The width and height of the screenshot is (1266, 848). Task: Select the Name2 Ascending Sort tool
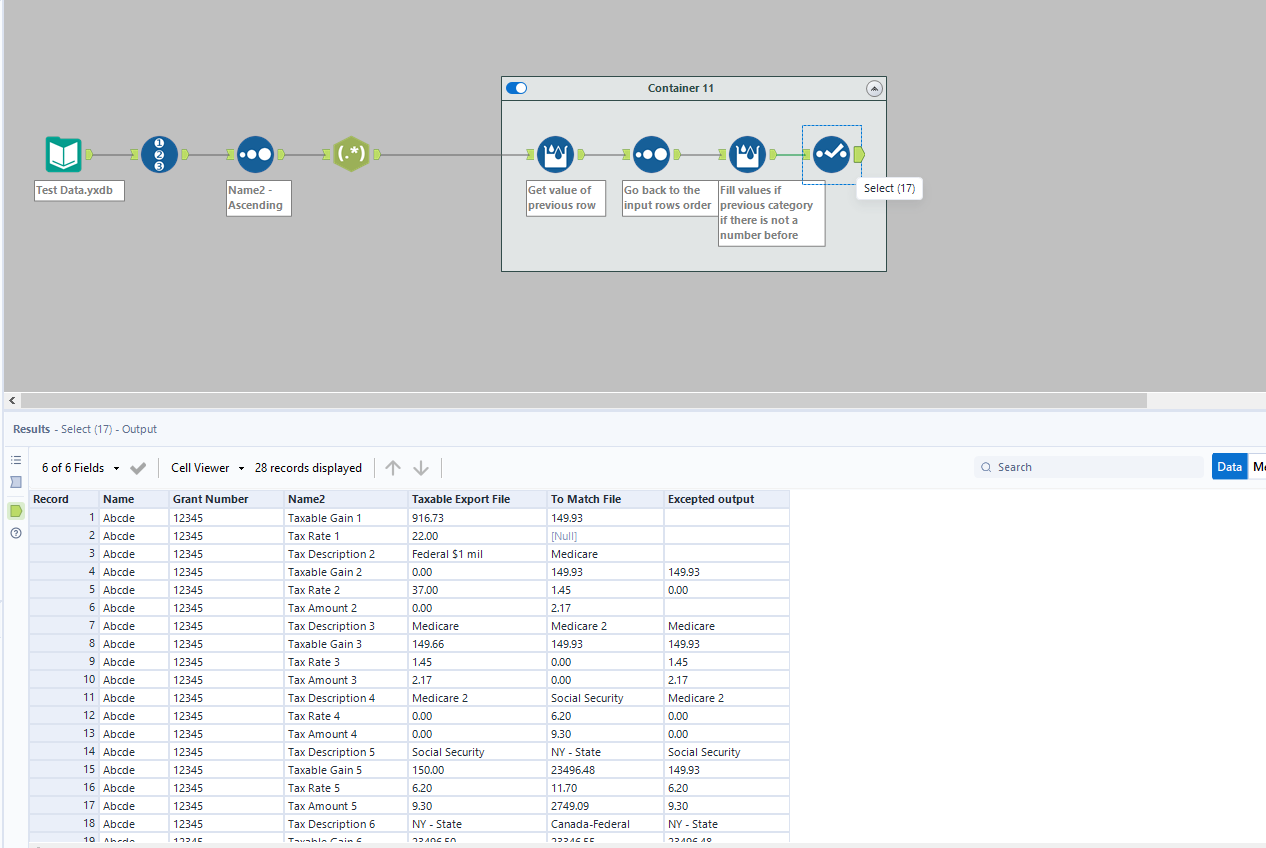point(256,153)
